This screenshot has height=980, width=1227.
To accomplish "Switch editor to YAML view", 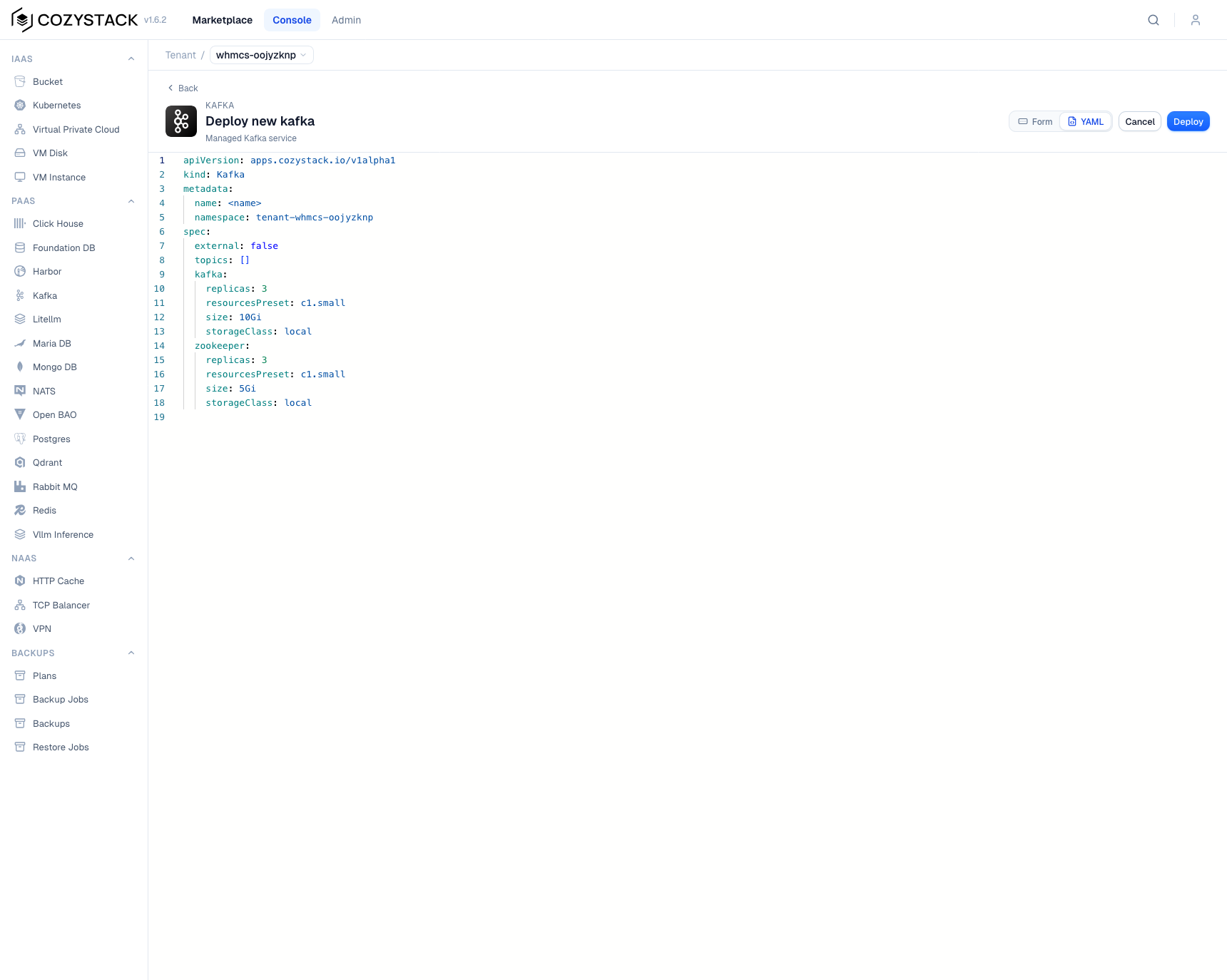I will click(1086, 121).
